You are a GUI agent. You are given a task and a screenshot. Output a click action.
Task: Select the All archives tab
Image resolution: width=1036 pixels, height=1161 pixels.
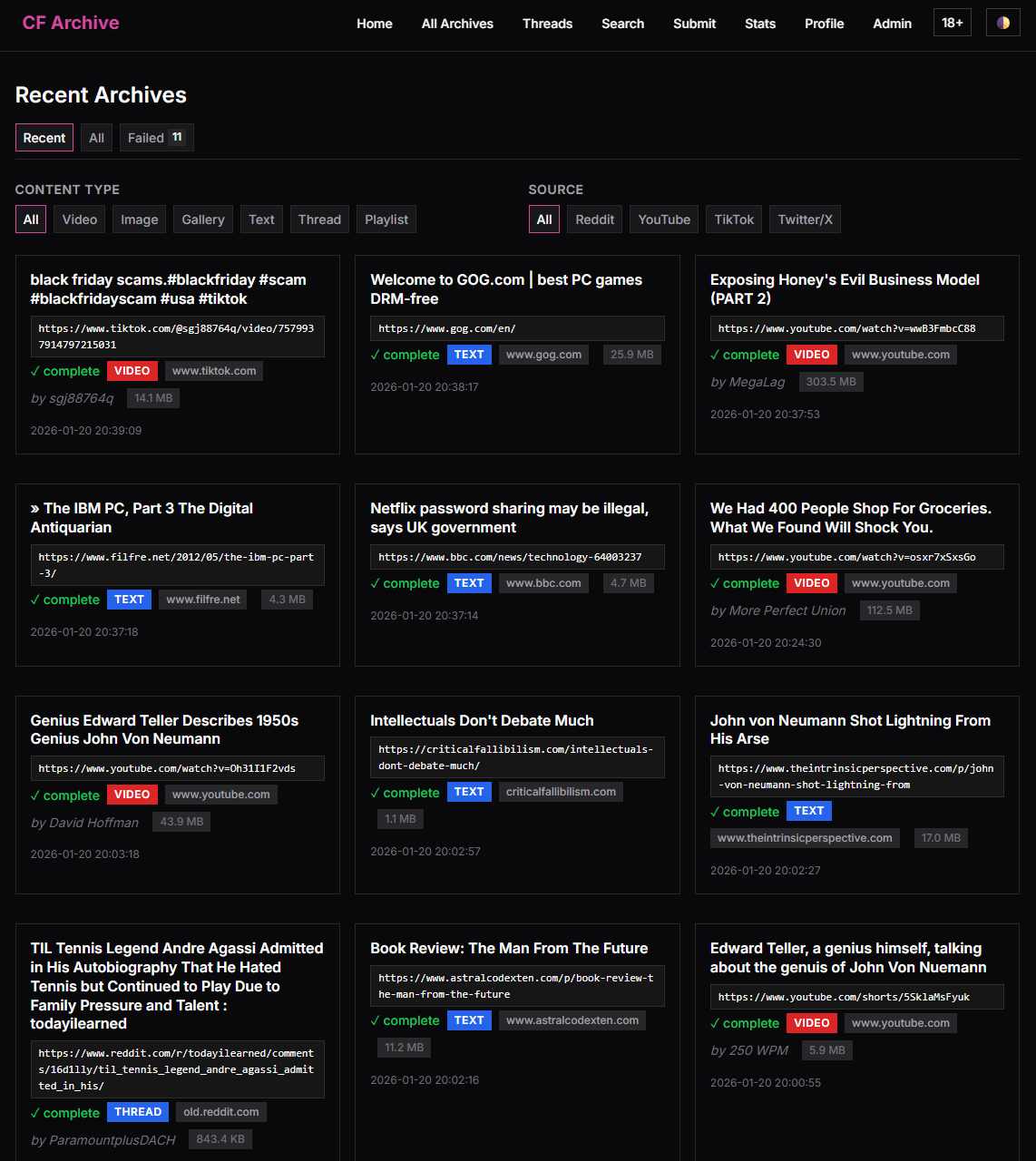[96, 138]
